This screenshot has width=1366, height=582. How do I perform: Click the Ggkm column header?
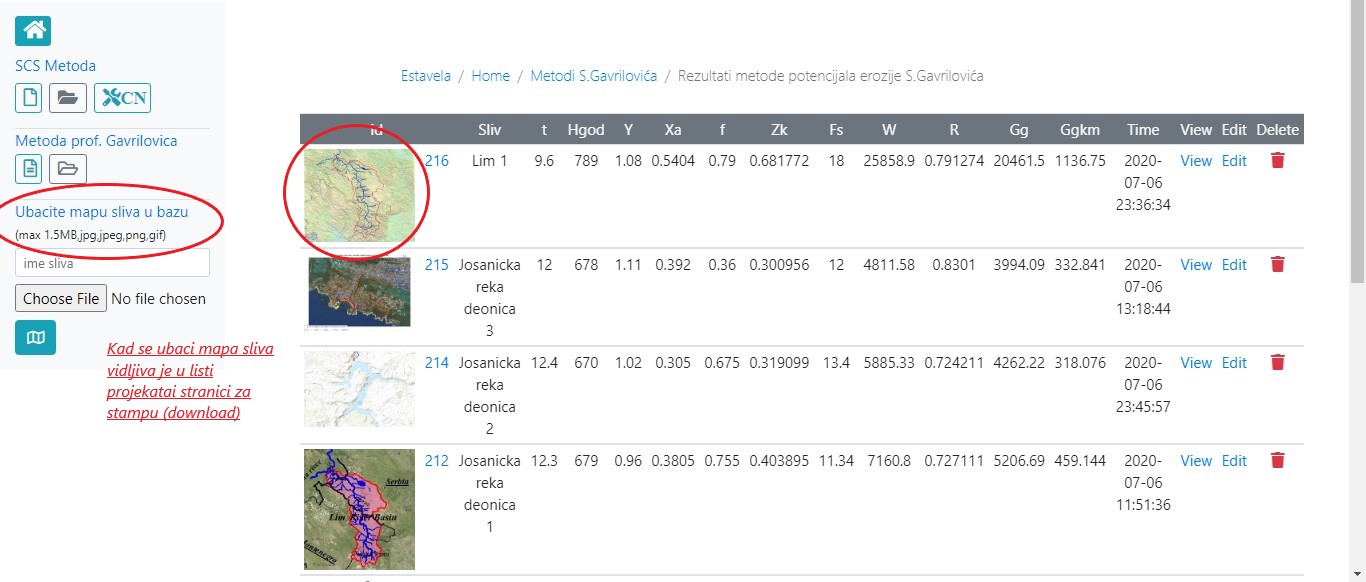pos(1081,129)
